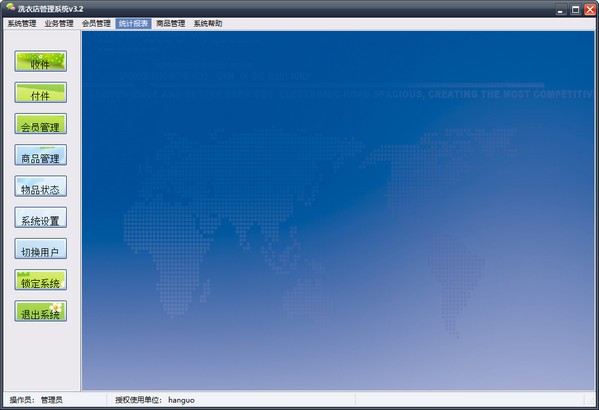Open the 业务管理 menu
599x410 pixels.
point(59,24)
